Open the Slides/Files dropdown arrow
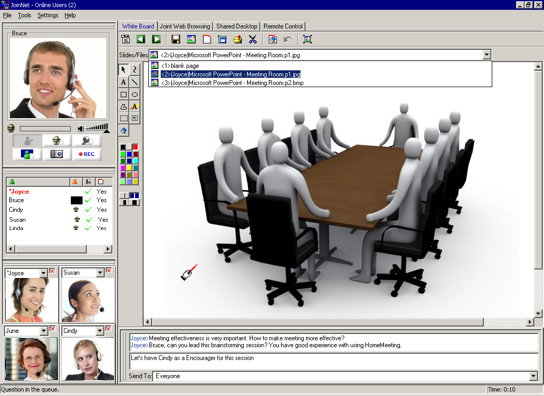This screenshot has width=544, height=396. click(486, 54)
